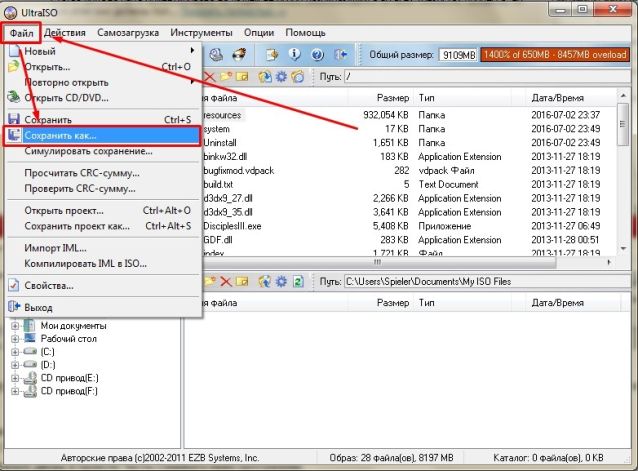This screenshot has height=471, width=638.
Task: Click the UltraISO title bar icon
Action: pyautogui.click(x=11, y=12)
